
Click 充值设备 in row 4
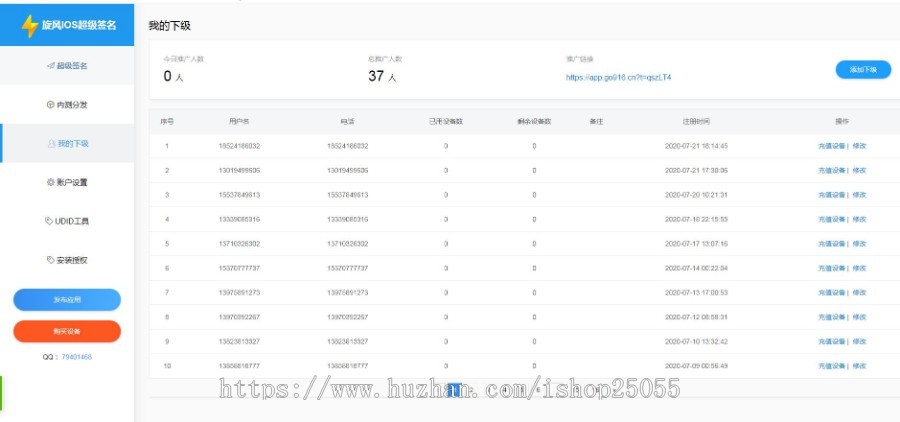[x=831, y=219]
